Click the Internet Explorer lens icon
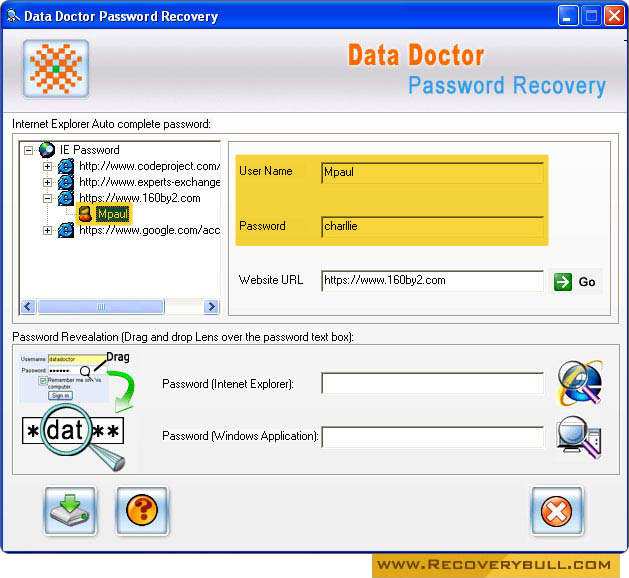 pos(580,383)
